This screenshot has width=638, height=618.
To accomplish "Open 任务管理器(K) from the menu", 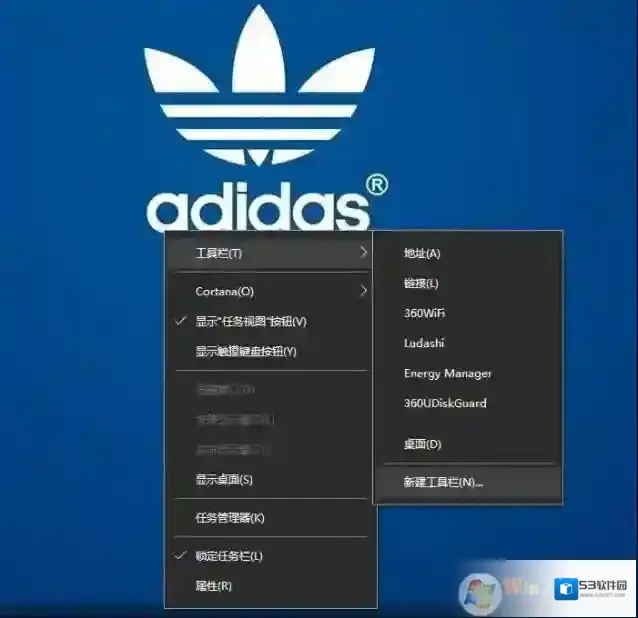I will (230, 518).
